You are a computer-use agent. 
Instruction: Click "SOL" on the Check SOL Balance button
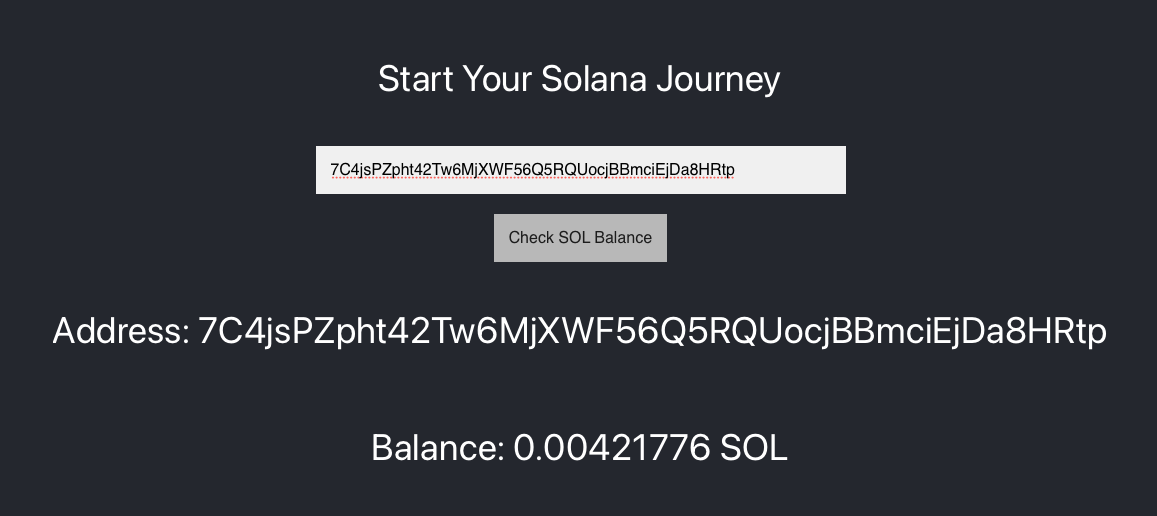point(576,238)
